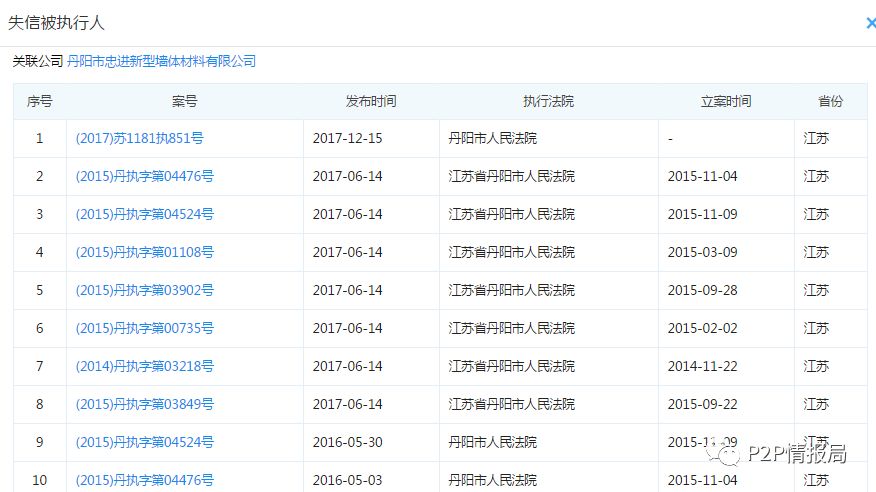Viewport: 876px width, 492px height.
Task: Click the 序号 column header
Action: point(40,101)
